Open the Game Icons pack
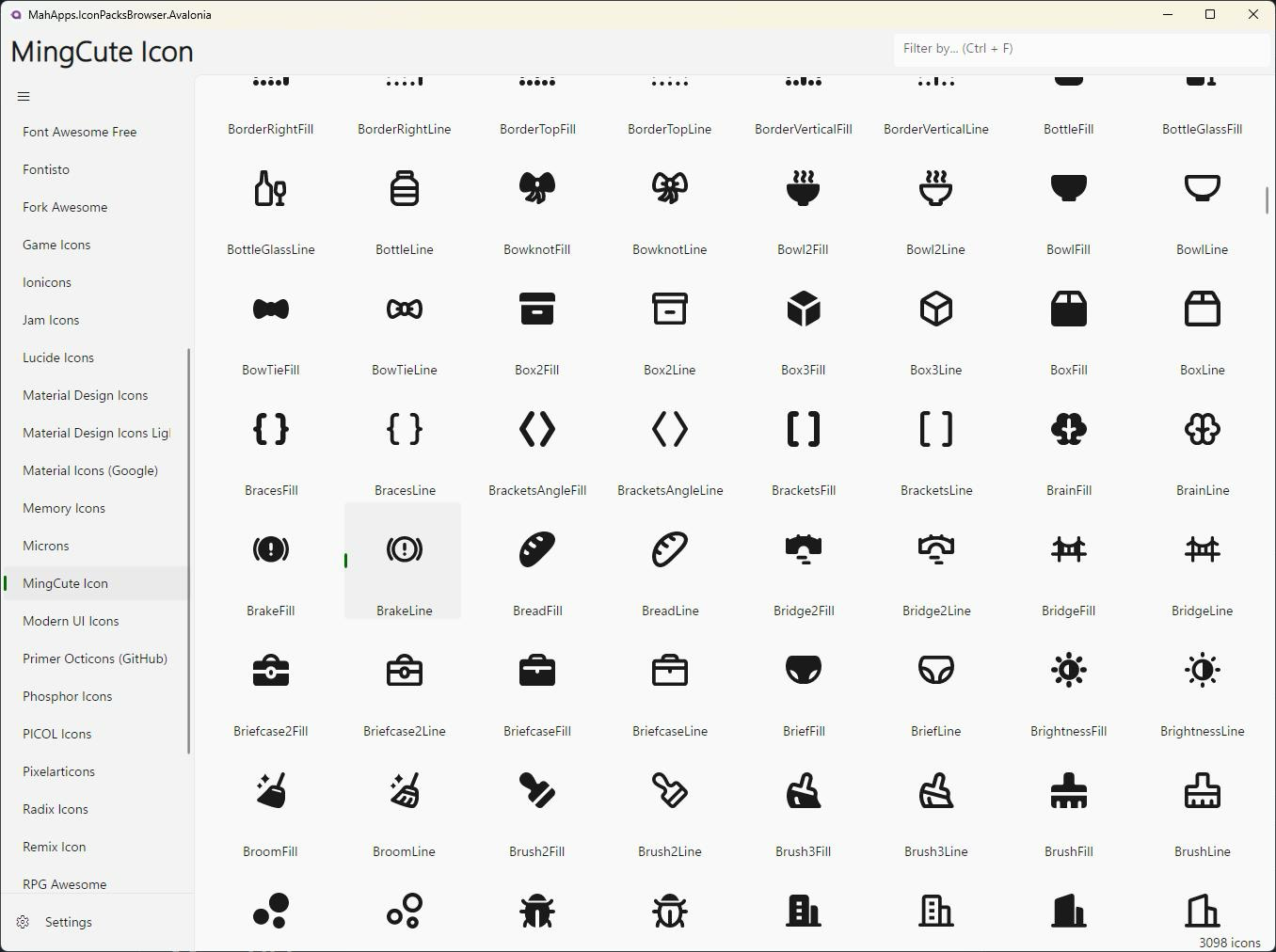This screenshot has width=1276, height=952. [x=97, y=245]
